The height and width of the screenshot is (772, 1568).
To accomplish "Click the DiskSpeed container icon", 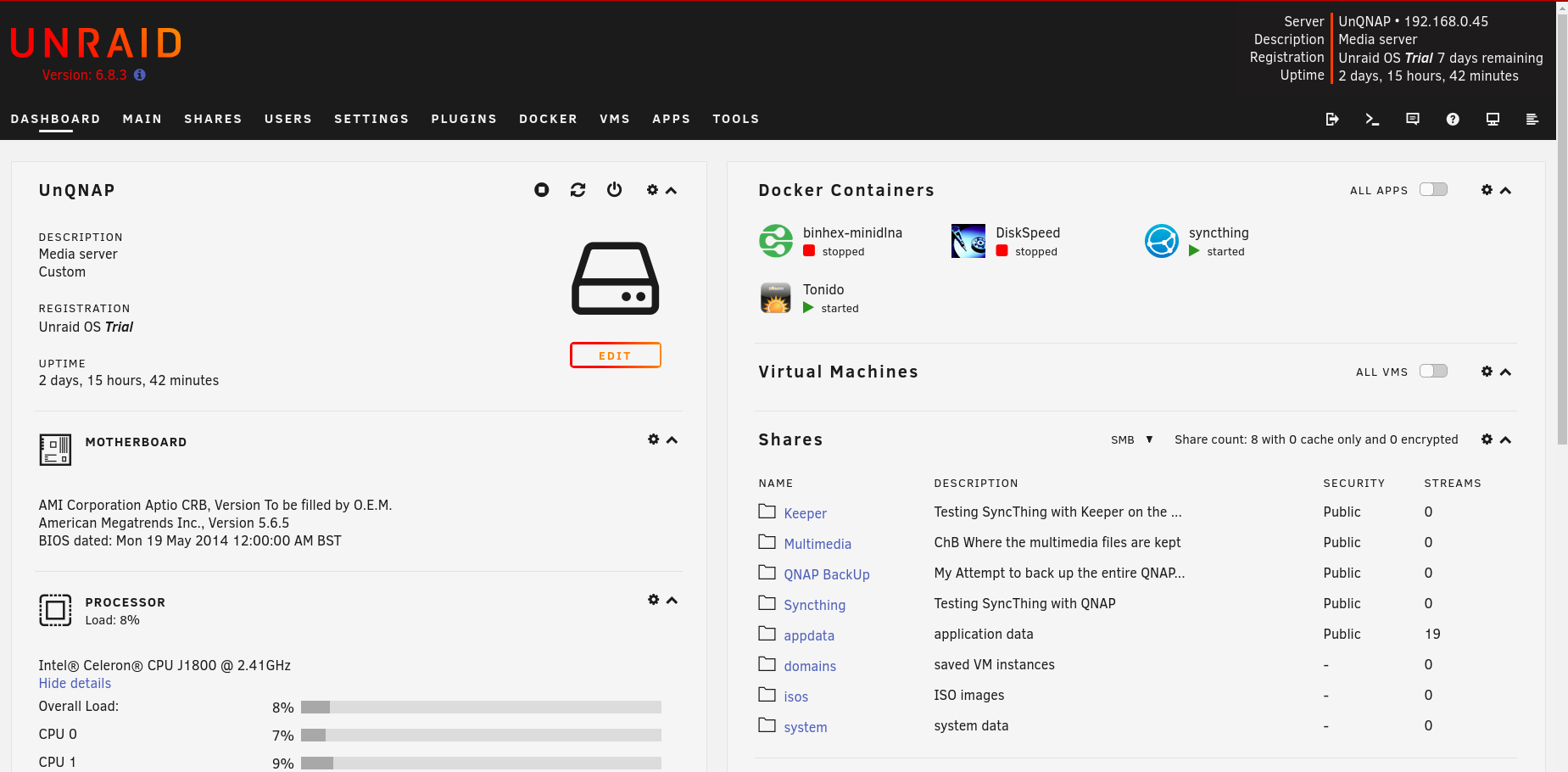I will [968, 241].
